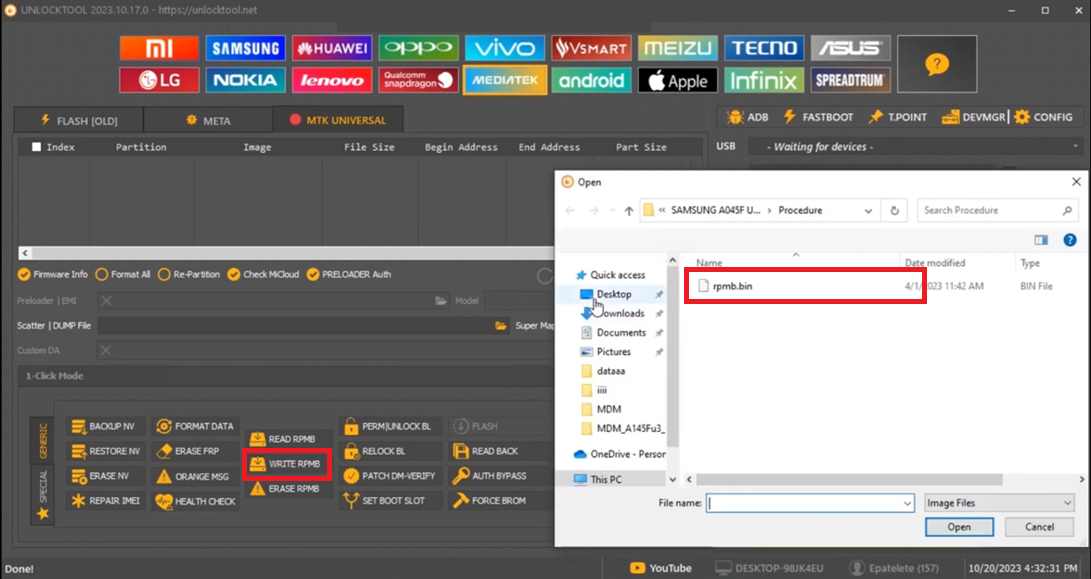
Task: Click the Cancel button in dialog
Action: [x=1039, y=527]
